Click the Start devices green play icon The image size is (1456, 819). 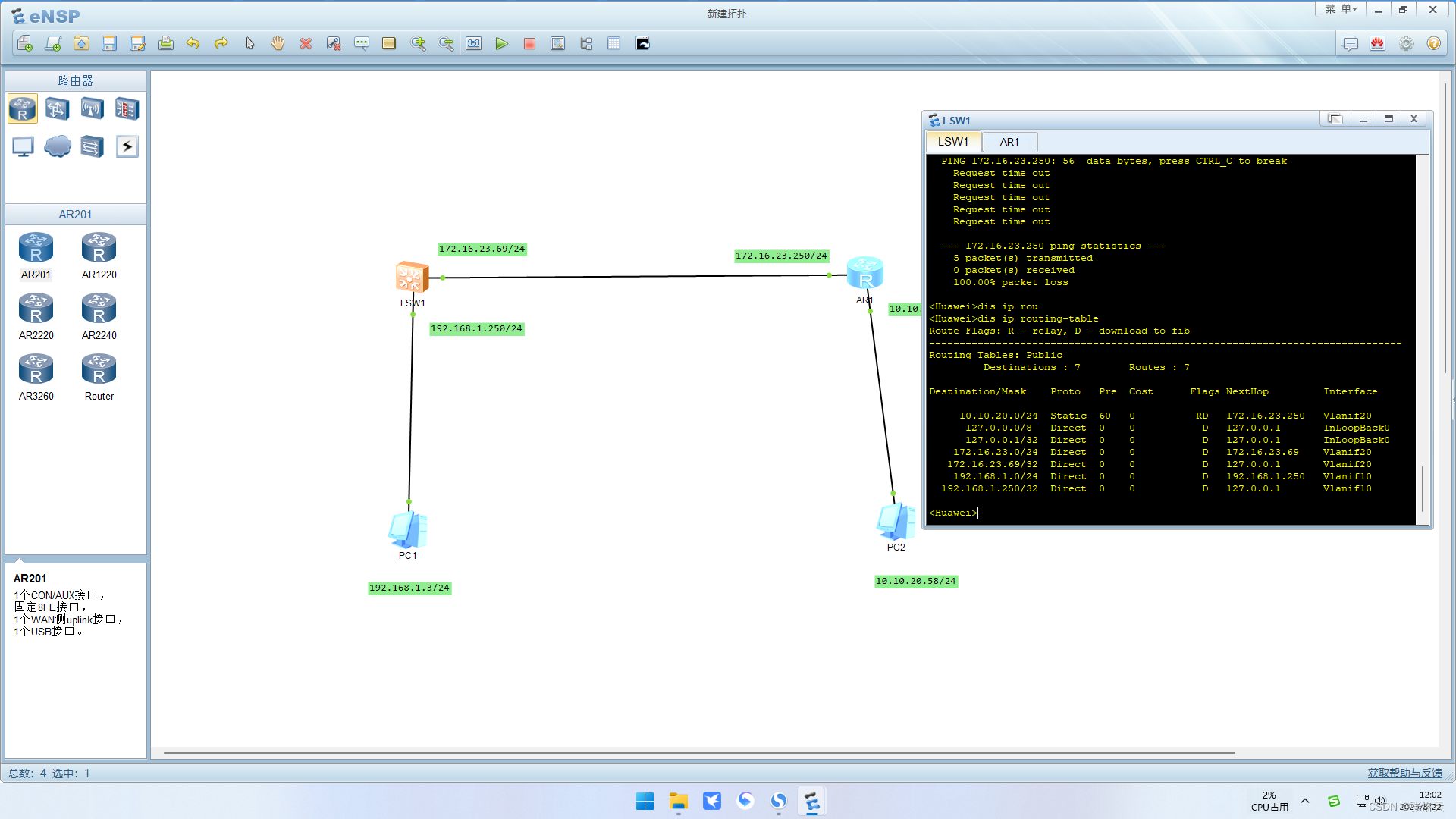501,44
